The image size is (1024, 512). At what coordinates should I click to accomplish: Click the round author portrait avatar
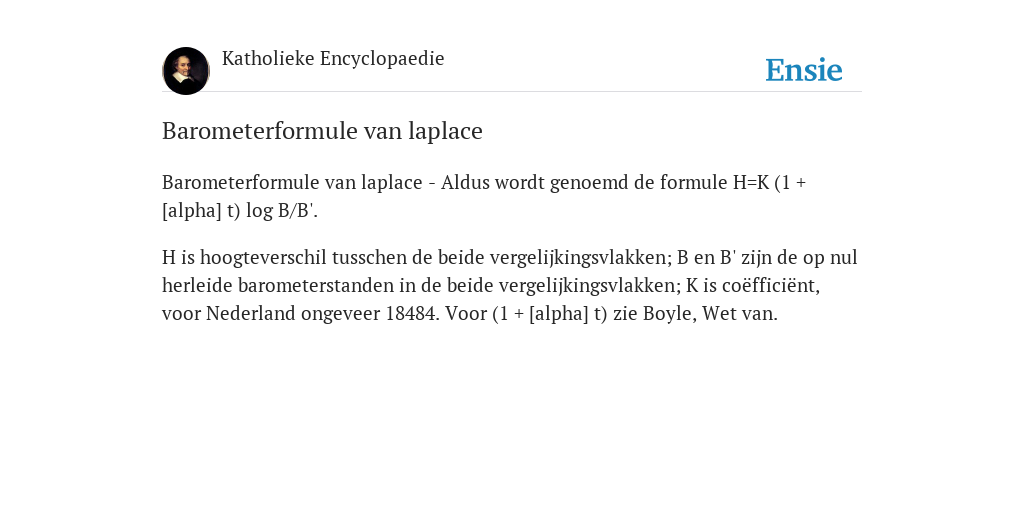point(185,71)
